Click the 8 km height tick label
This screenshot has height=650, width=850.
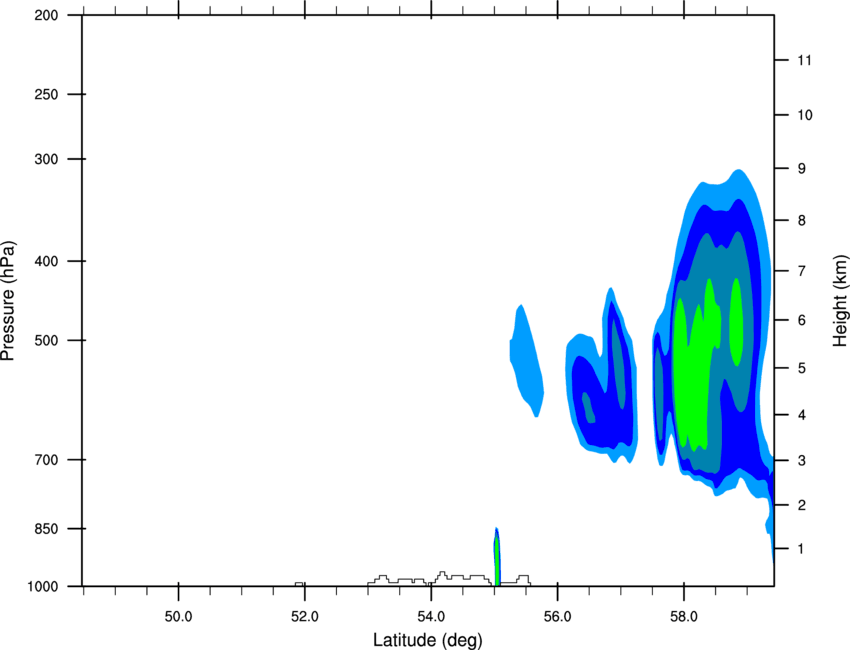pos(802,220)
